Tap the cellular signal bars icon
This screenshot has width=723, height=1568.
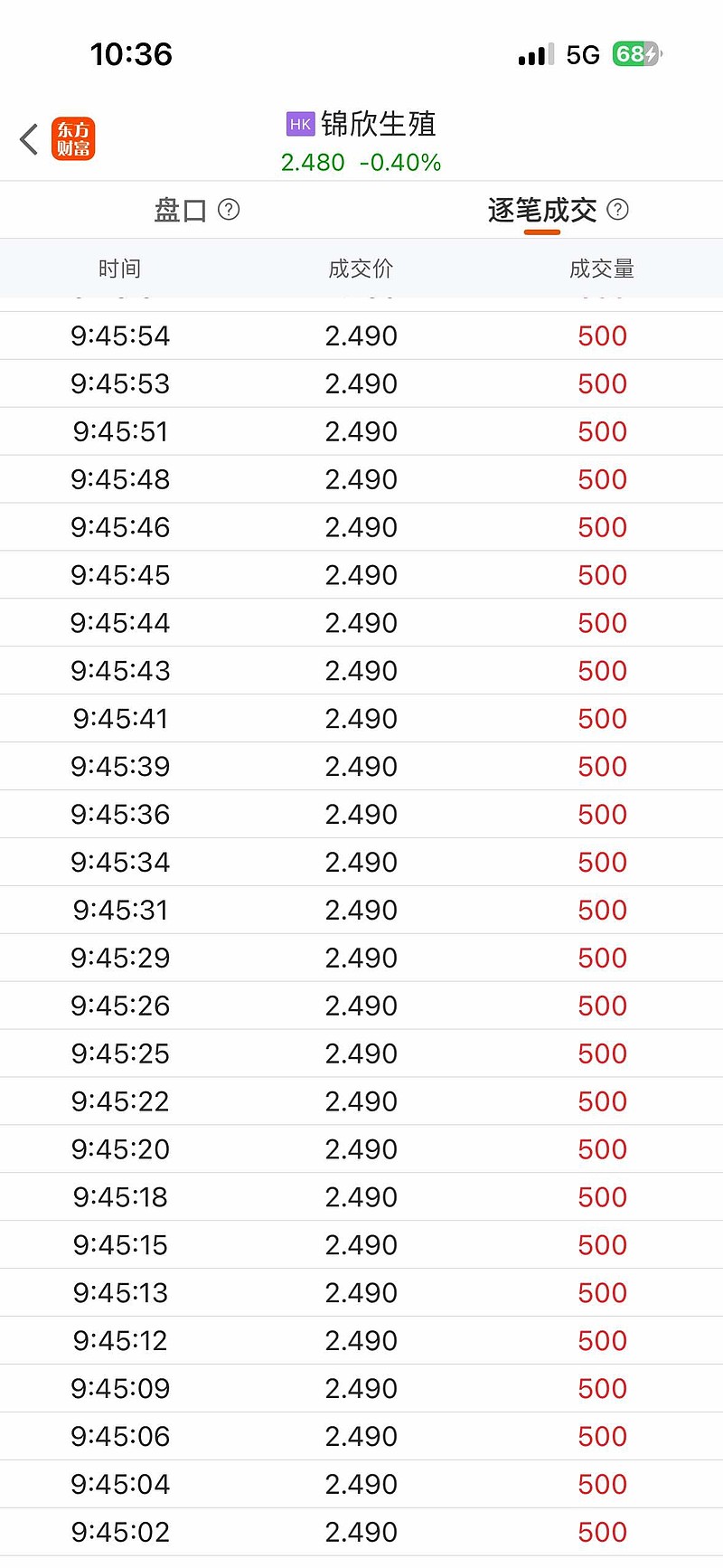pyautogui.click(x=536, y=55)
